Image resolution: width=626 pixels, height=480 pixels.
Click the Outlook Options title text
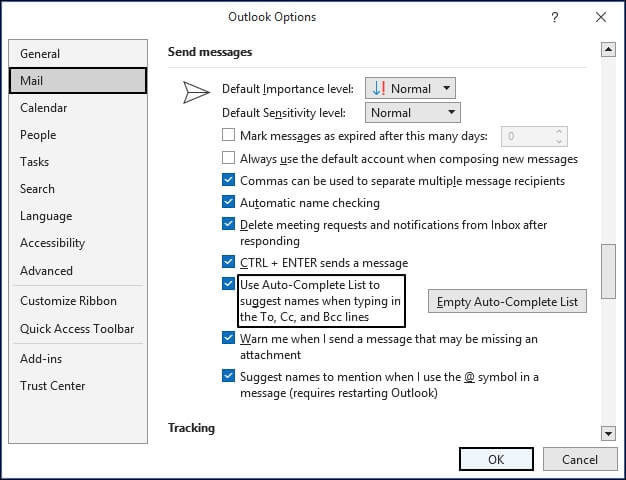(x=272, y=17)
